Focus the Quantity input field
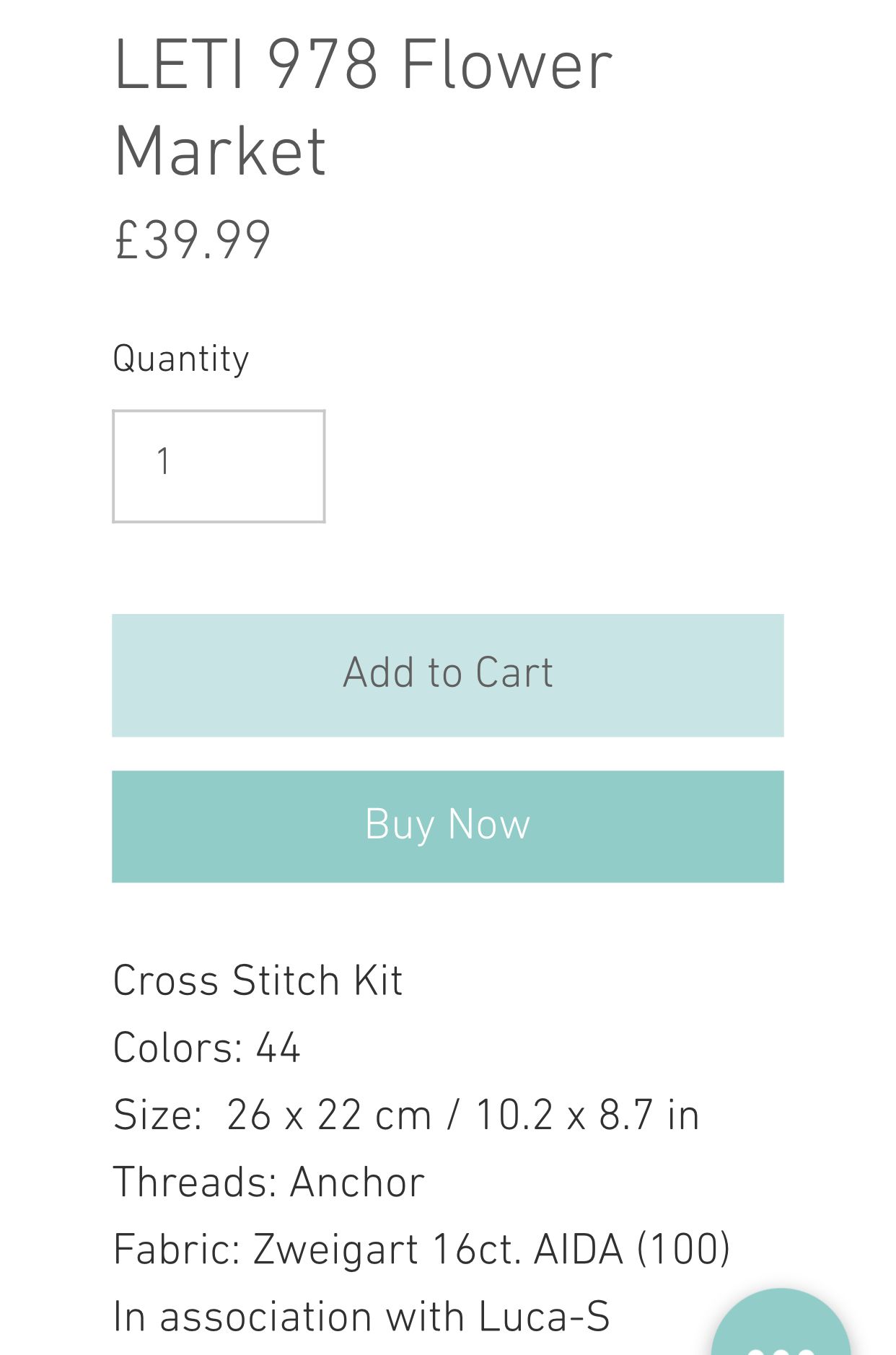This screenshot has height=1355, width=896. click(x=219, y=465)
